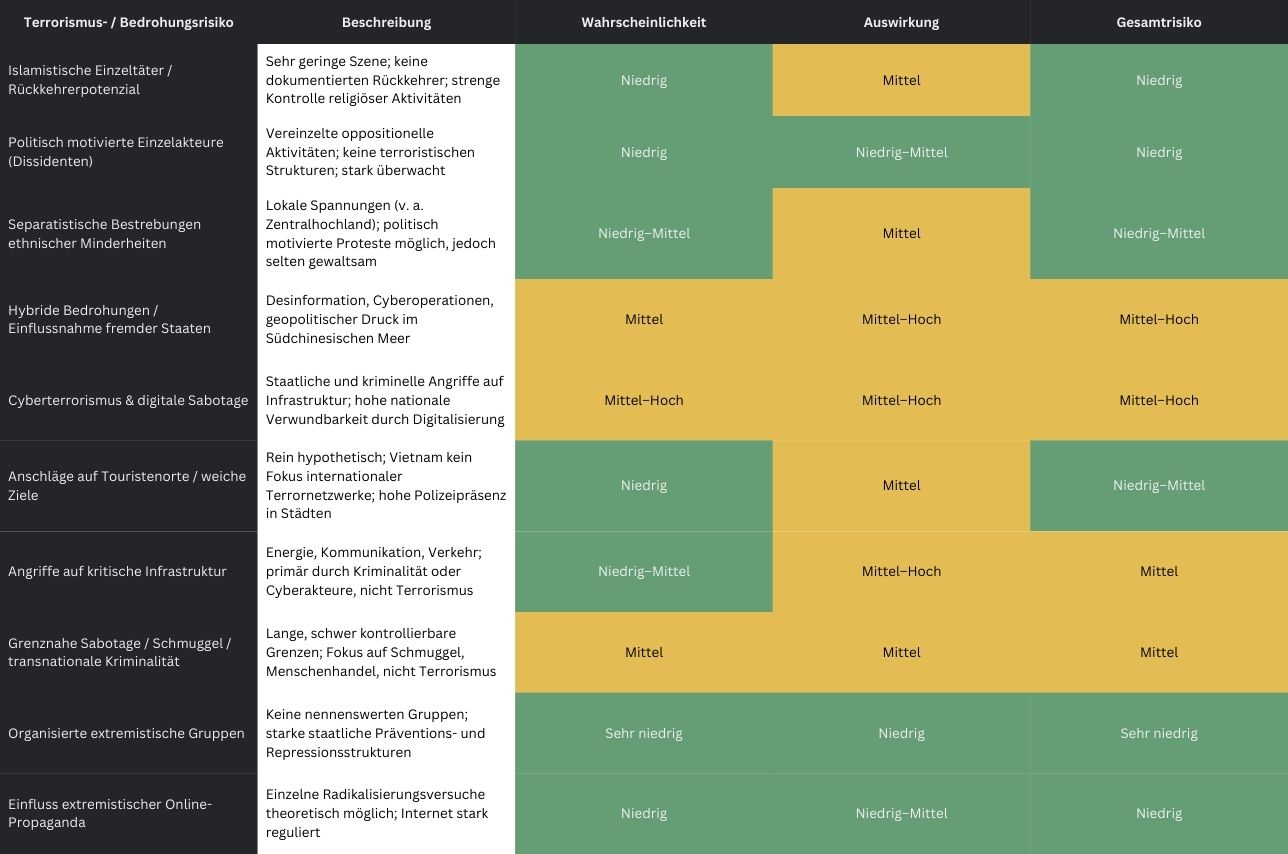
Task: Click the Islamistische Einzeltäter row label
Action: pos(90,80)
